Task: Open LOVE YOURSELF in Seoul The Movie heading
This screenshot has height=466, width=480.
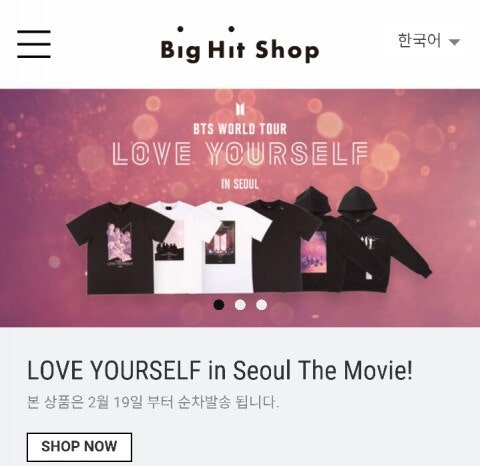Action: [220, 370]
